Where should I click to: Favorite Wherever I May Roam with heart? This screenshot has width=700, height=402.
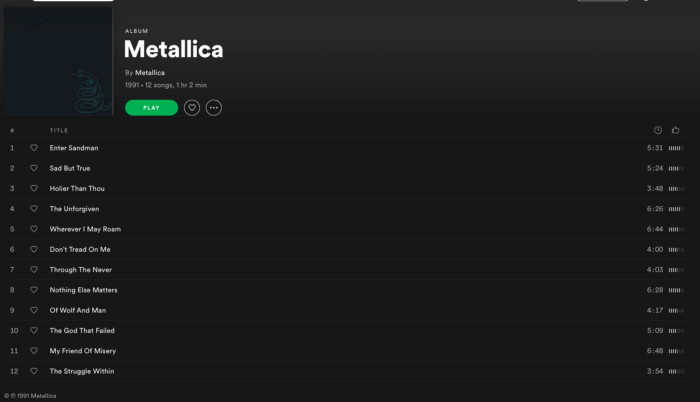(34, 229)
